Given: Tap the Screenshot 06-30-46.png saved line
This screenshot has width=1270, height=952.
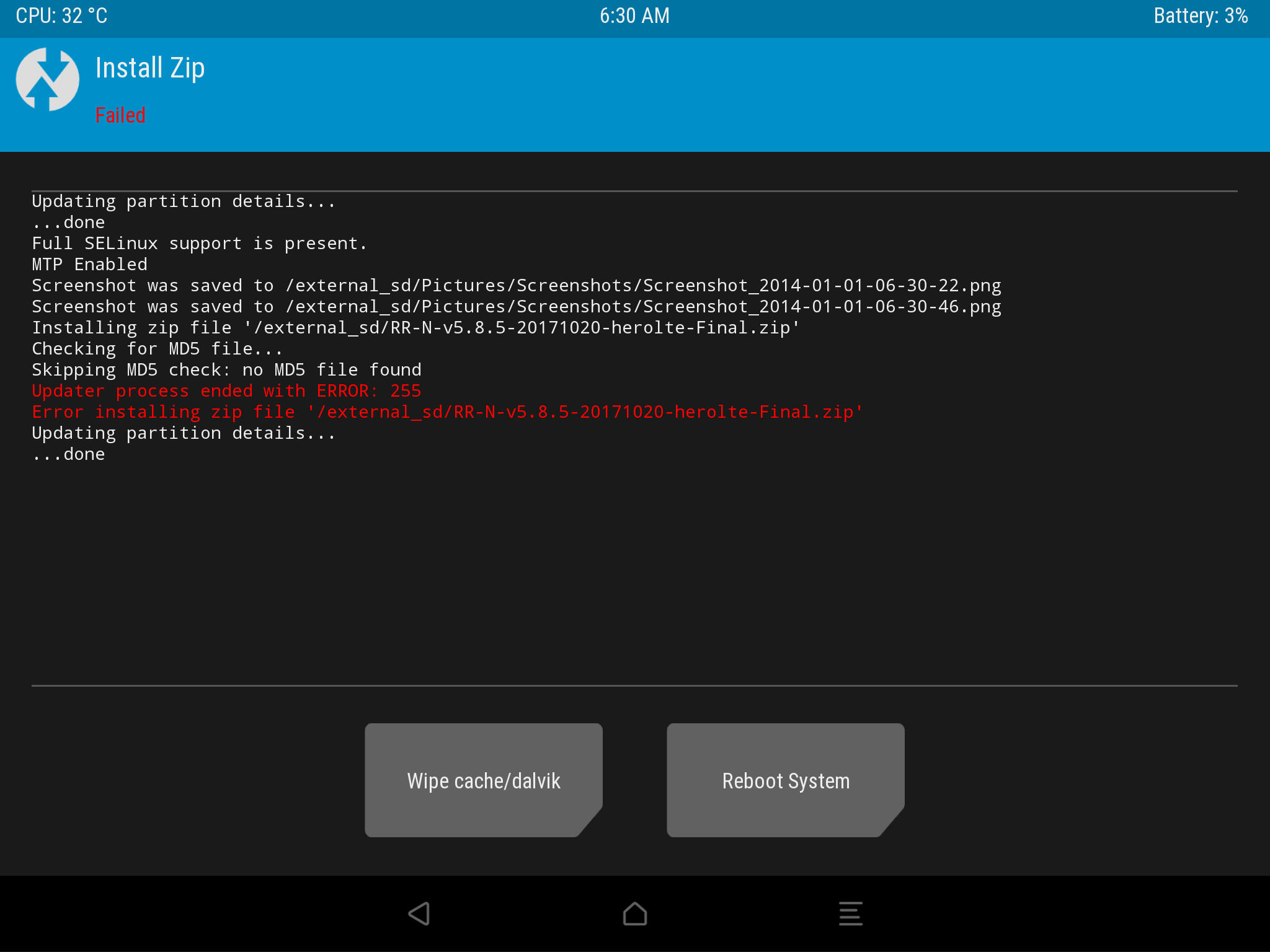Looking at the screenshot, I should (x=516, y=307).
